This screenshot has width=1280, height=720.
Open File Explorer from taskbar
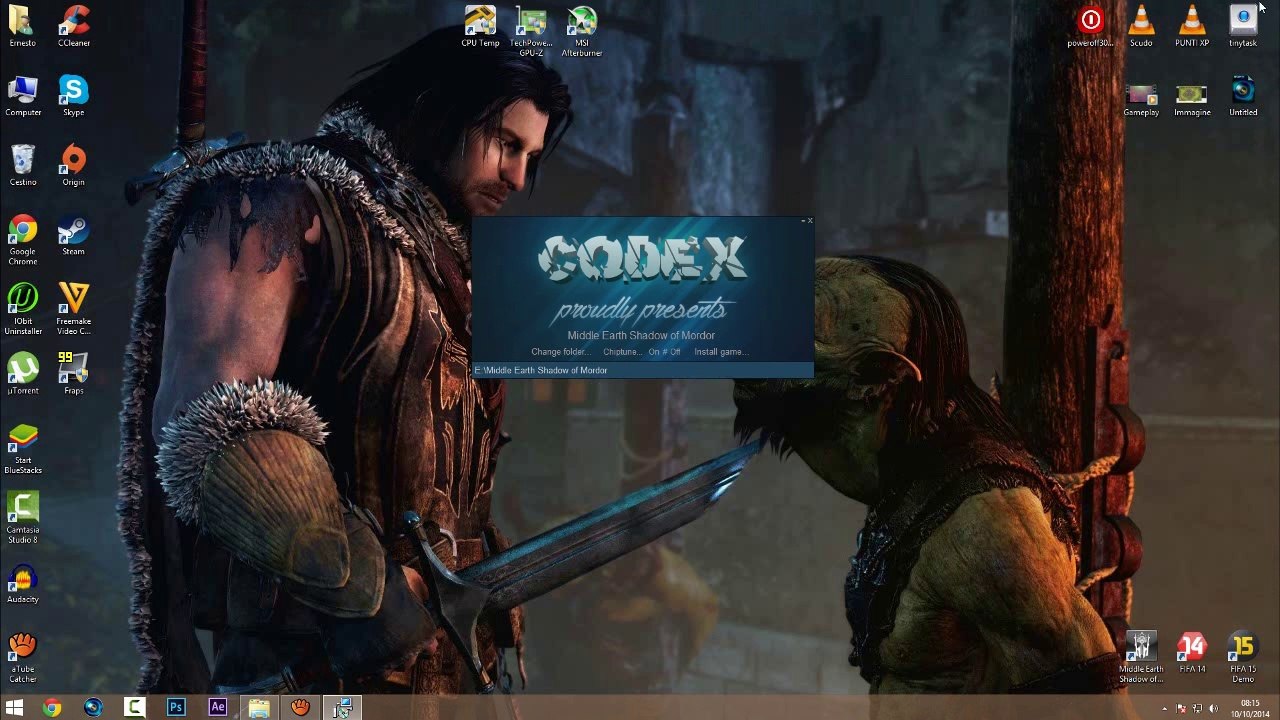pyautogui.click(x=259, y=708)
